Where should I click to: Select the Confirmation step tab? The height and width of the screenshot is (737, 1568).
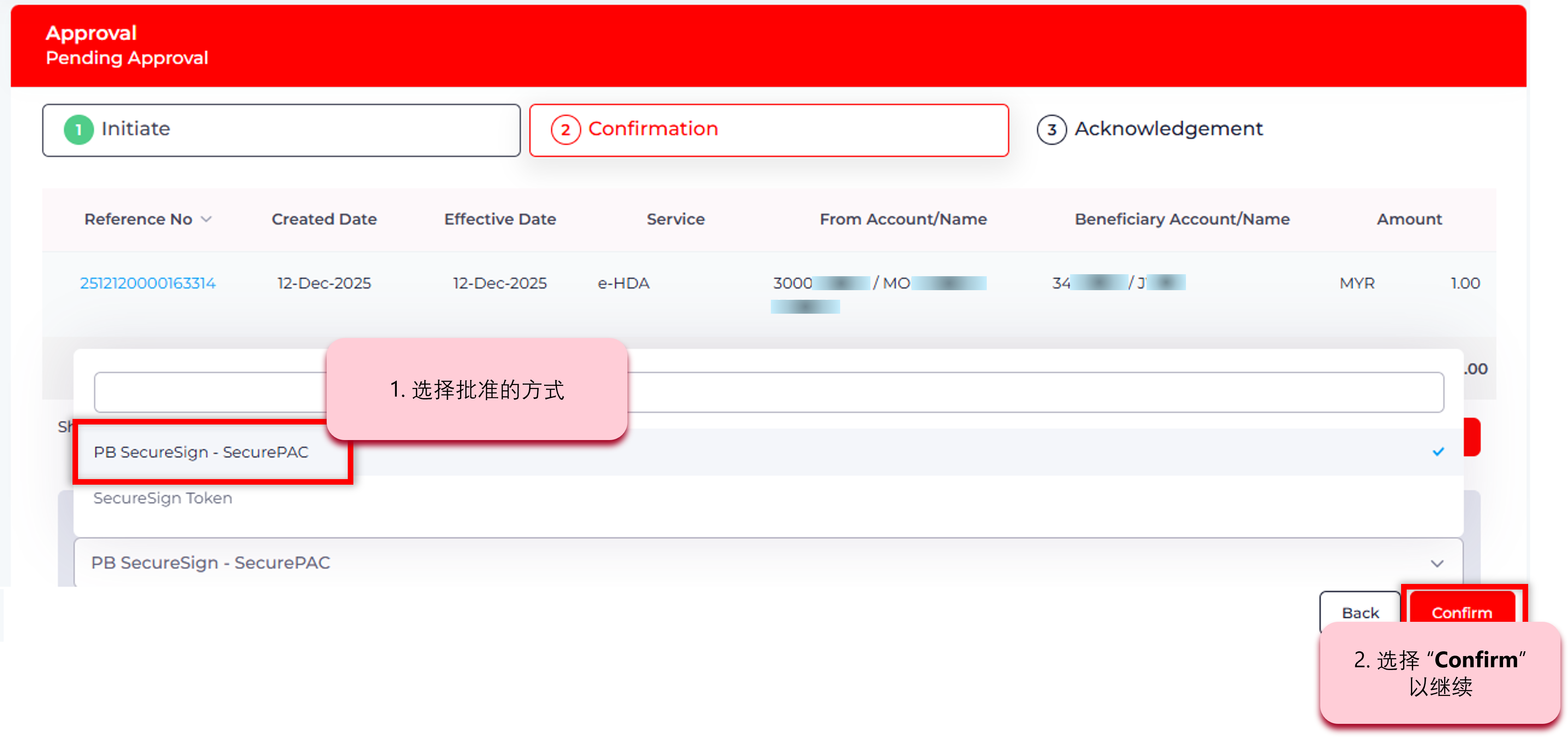click(769, 130)
